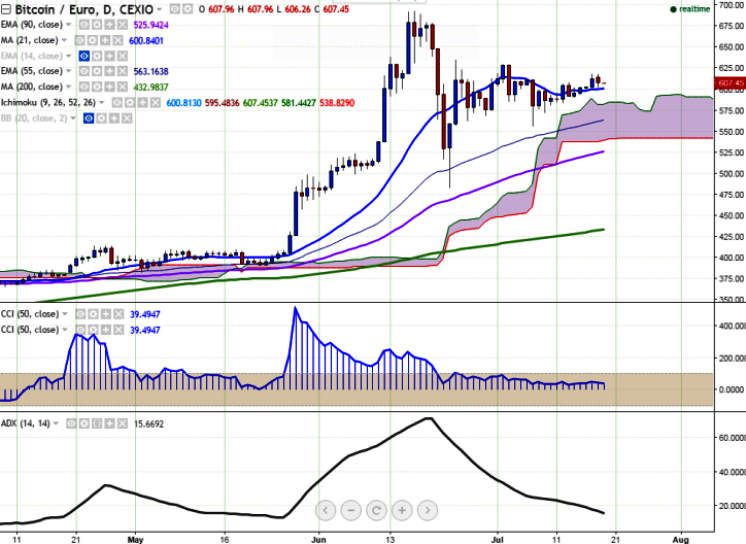Click the current price label 607.45 on axis
746x544 pixels.
click(731, 83)
